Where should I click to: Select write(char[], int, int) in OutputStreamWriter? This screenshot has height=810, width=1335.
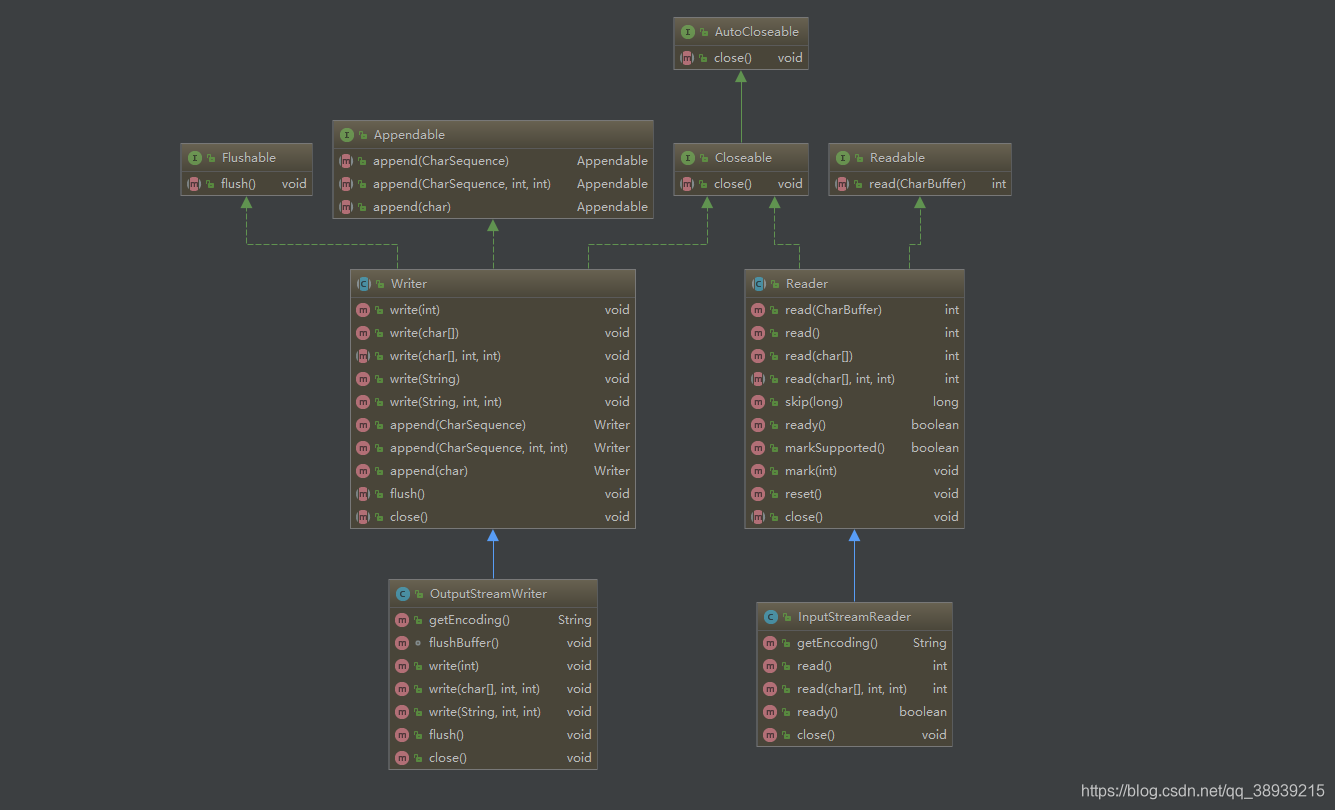tap(493, 689)
